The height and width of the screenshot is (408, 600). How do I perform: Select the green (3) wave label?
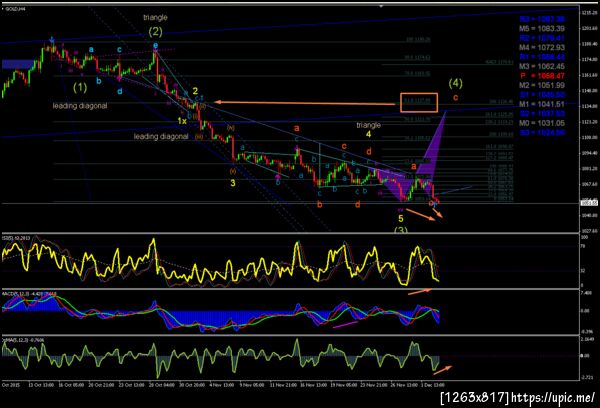(x=401, y=230)
